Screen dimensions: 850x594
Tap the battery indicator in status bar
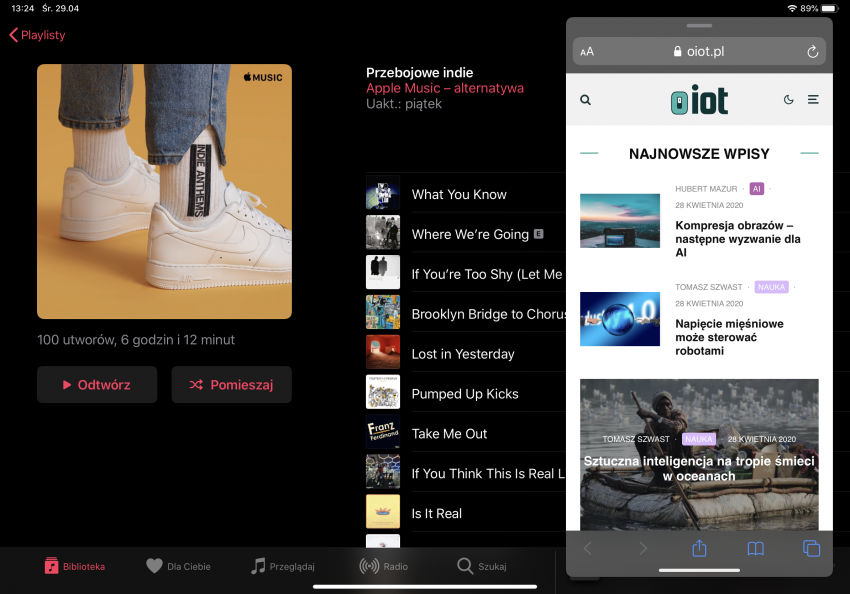tap(830, 8)
